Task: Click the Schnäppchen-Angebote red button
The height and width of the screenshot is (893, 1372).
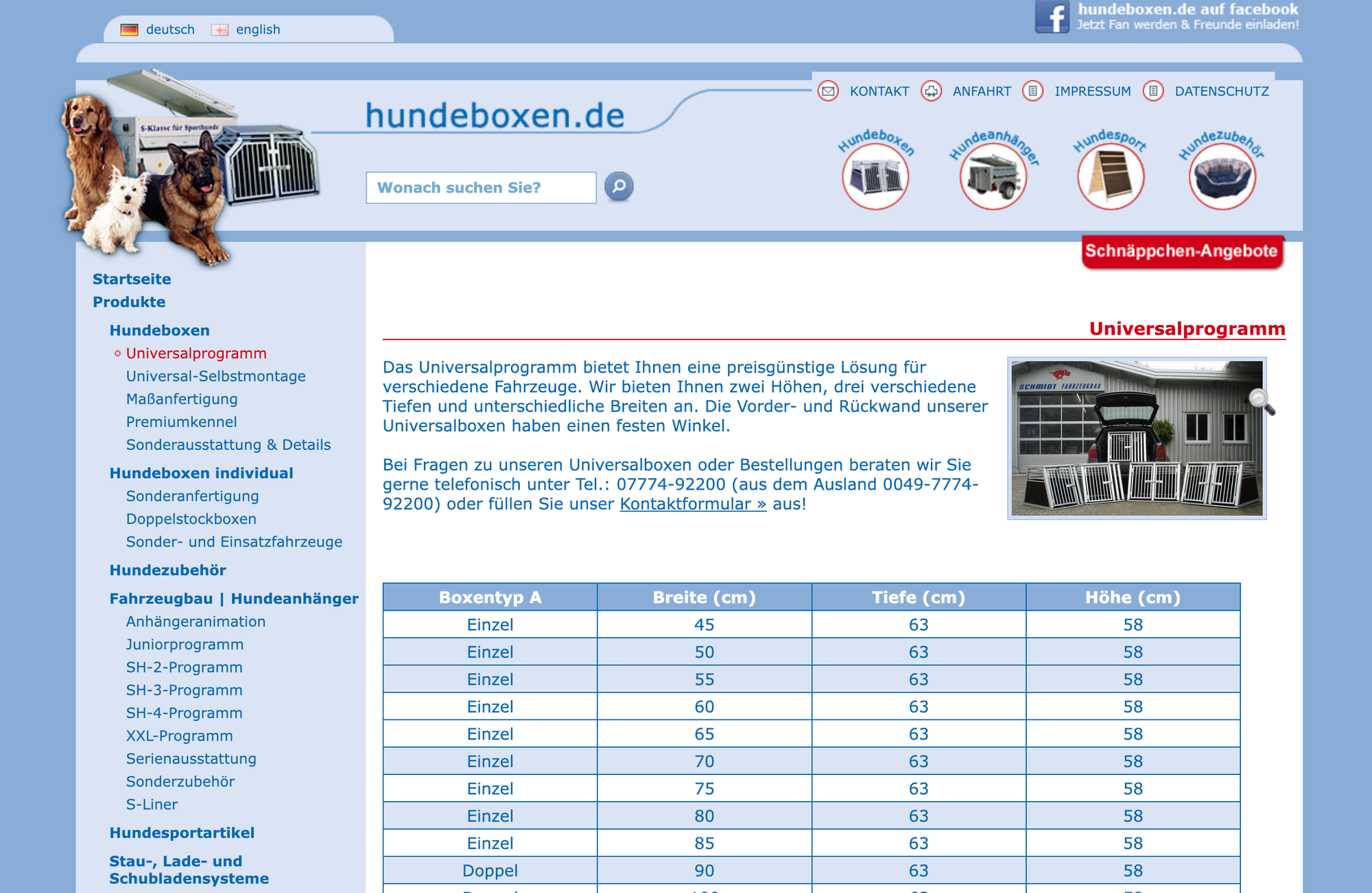Action: click(1181, 252)
